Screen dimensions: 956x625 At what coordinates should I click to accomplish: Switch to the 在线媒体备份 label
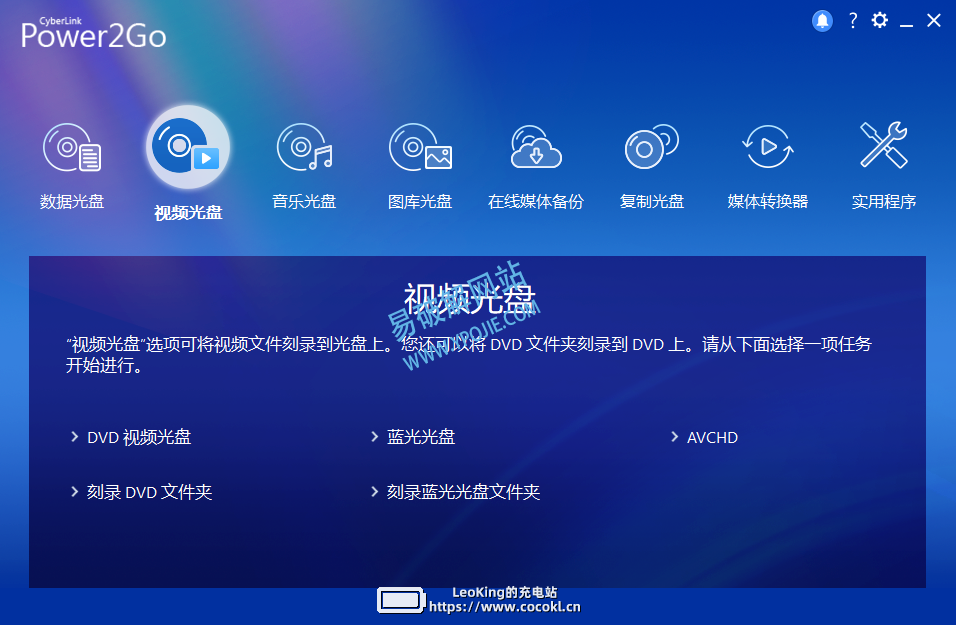[536, 201]
